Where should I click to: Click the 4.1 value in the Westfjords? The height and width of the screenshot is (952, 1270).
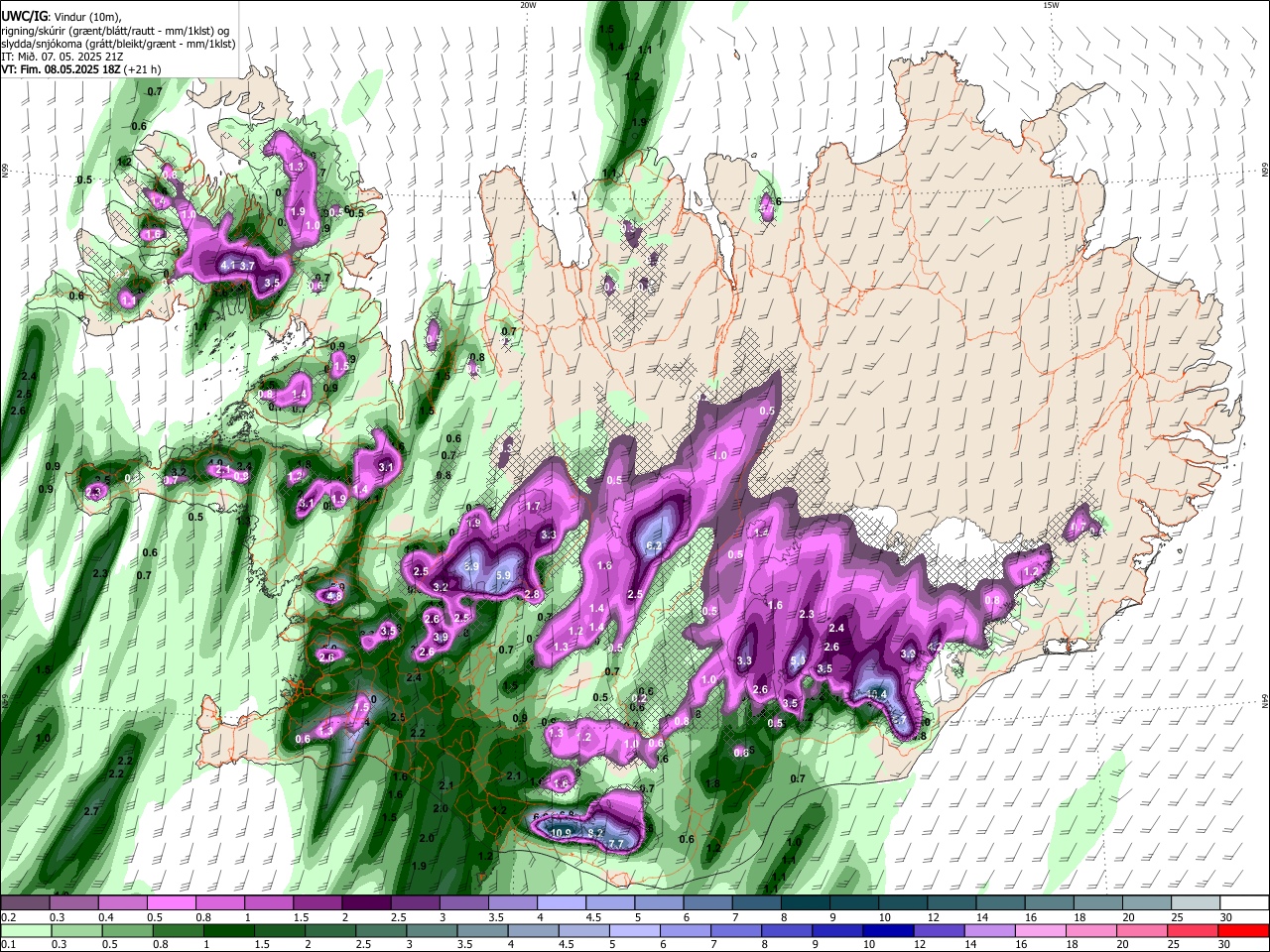pyautogui.click(x=227, y=266)
